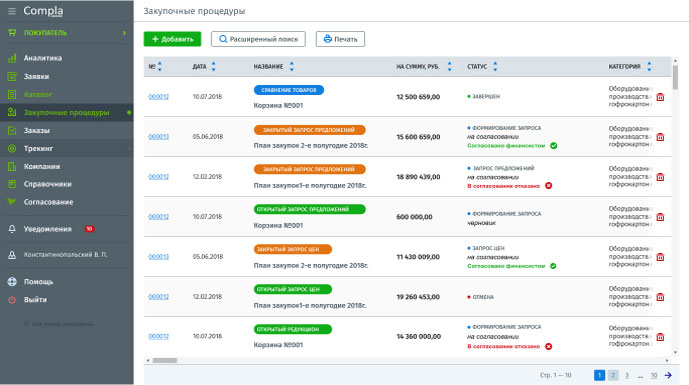
Task: Expand the Покупатель role chevron
Action: (x=124, y=33)
